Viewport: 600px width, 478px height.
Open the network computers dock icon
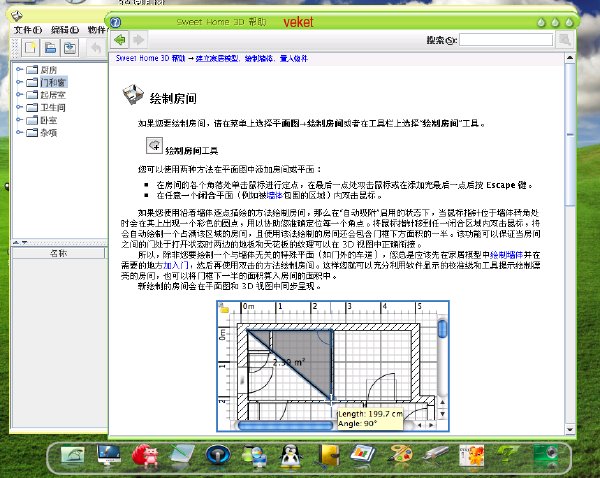coord(254,455)
